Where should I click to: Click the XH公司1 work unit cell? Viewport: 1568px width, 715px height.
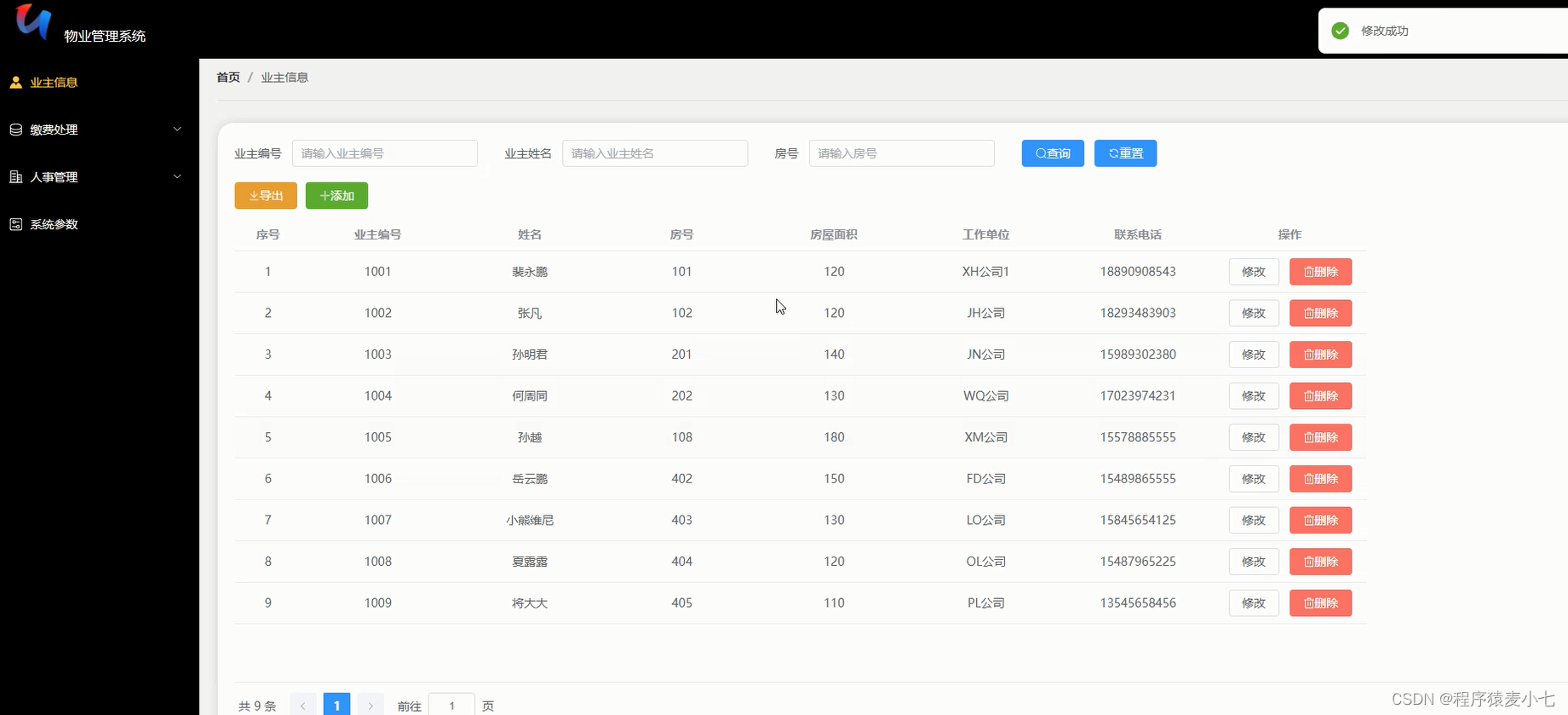pos(986,272)
